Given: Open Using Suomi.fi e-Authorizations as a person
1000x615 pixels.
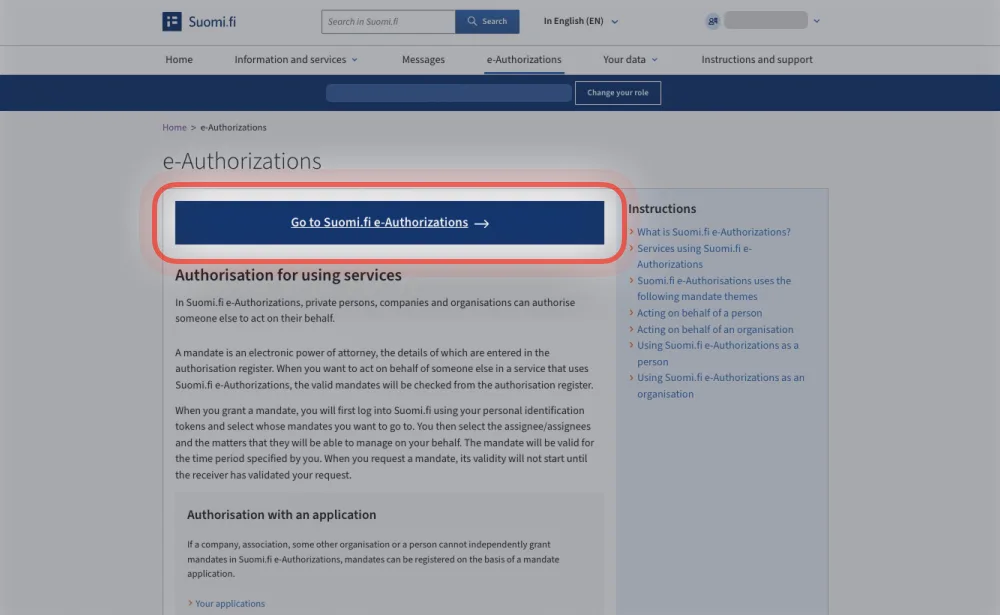Looking at the screenshot, I should (717, 353).
